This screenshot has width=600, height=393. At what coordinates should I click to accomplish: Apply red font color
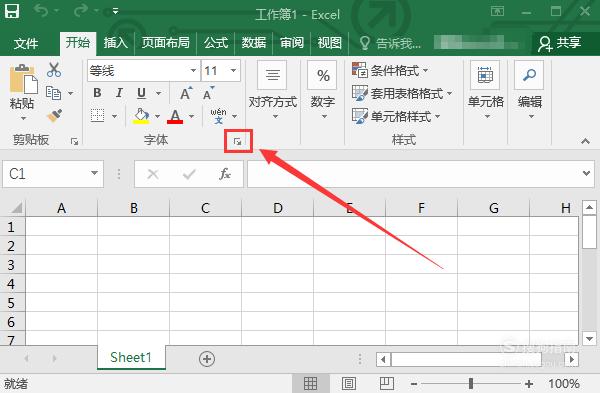[x=175, y=116]
